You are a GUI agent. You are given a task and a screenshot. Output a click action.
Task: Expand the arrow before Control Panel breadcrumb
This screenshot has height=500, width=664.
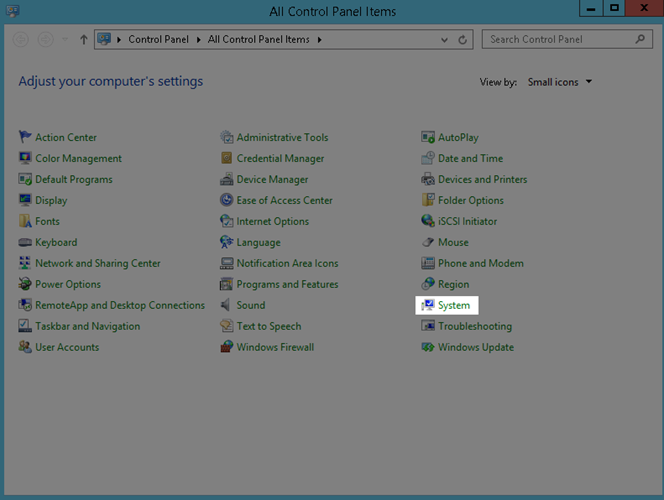[119, 40]
